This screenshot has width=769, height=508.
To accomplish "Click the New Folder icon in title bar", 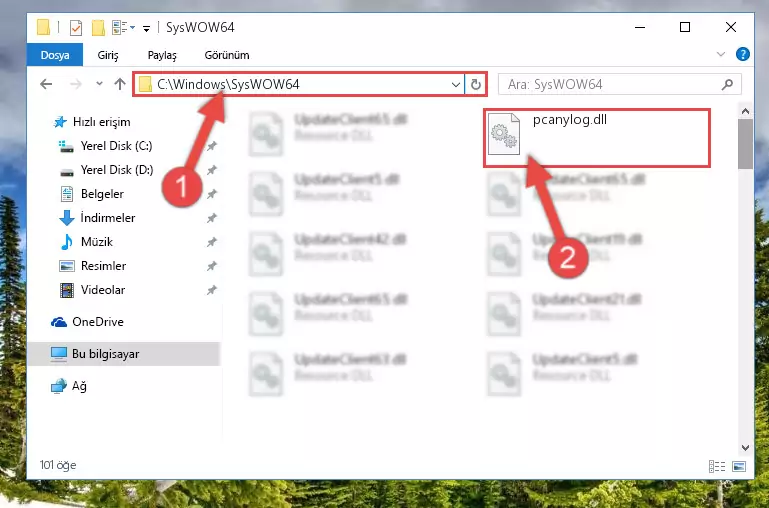I will pyautogui.click(x=98, y=27).
